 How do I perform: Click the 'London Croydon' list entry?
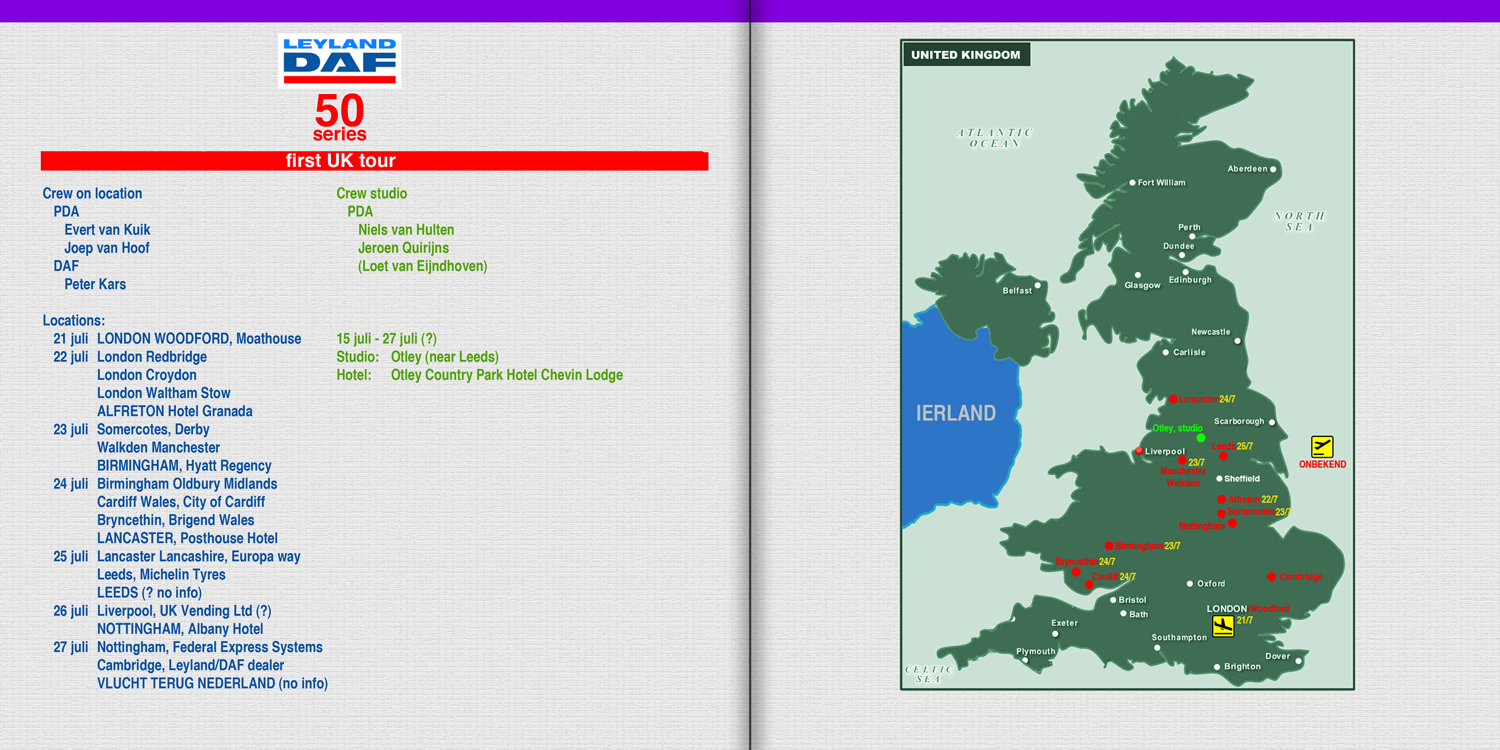(147, 375)
